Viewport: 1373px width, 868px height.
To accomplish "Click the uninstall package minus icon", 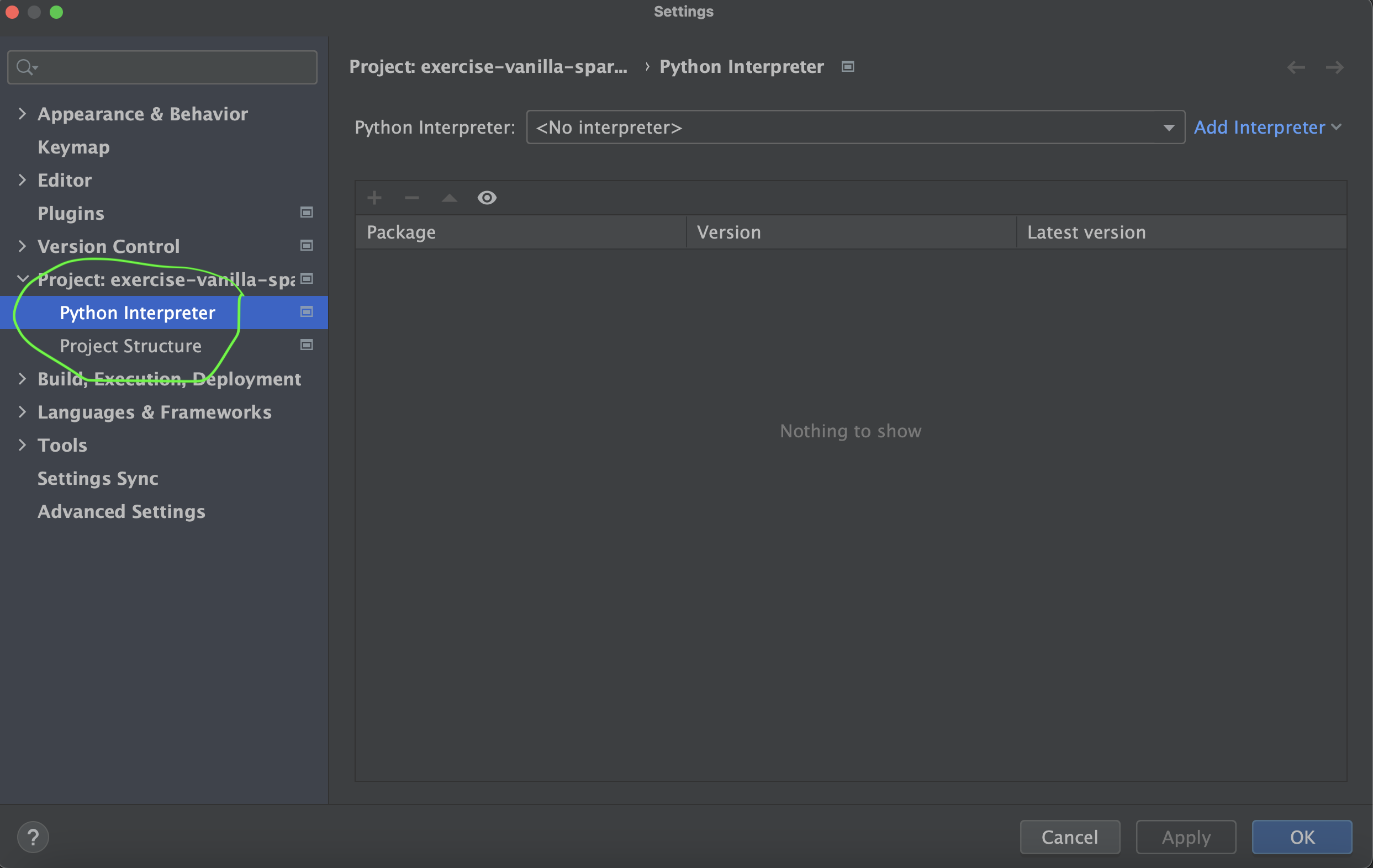I will pyautogui.click(x=411, y=198).
